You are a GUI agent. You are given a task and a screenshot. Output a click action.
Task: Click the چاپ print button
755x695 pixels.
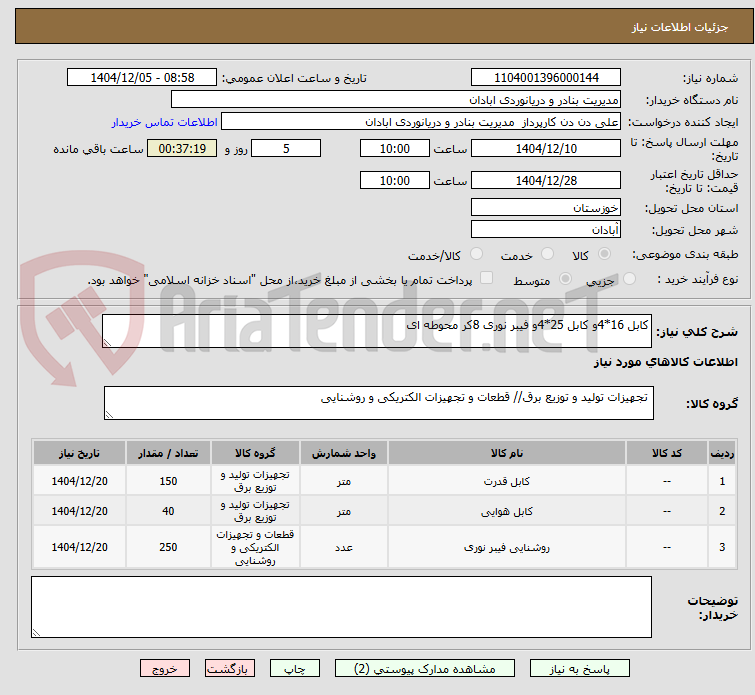295,669
